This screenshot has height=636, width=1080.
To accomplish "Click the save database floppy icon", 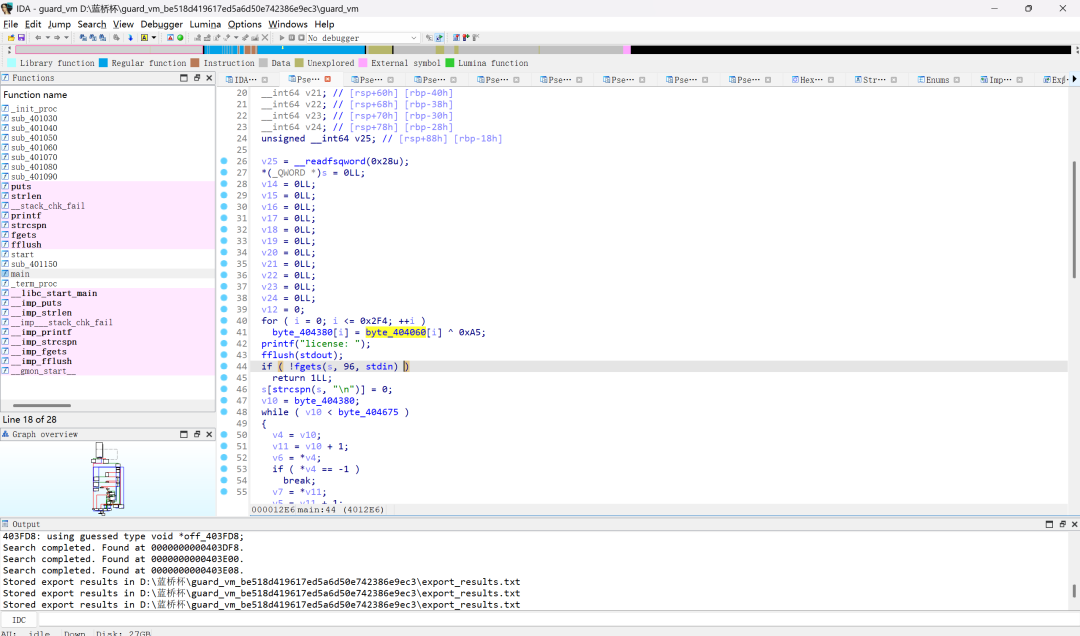I will (21, 38).
